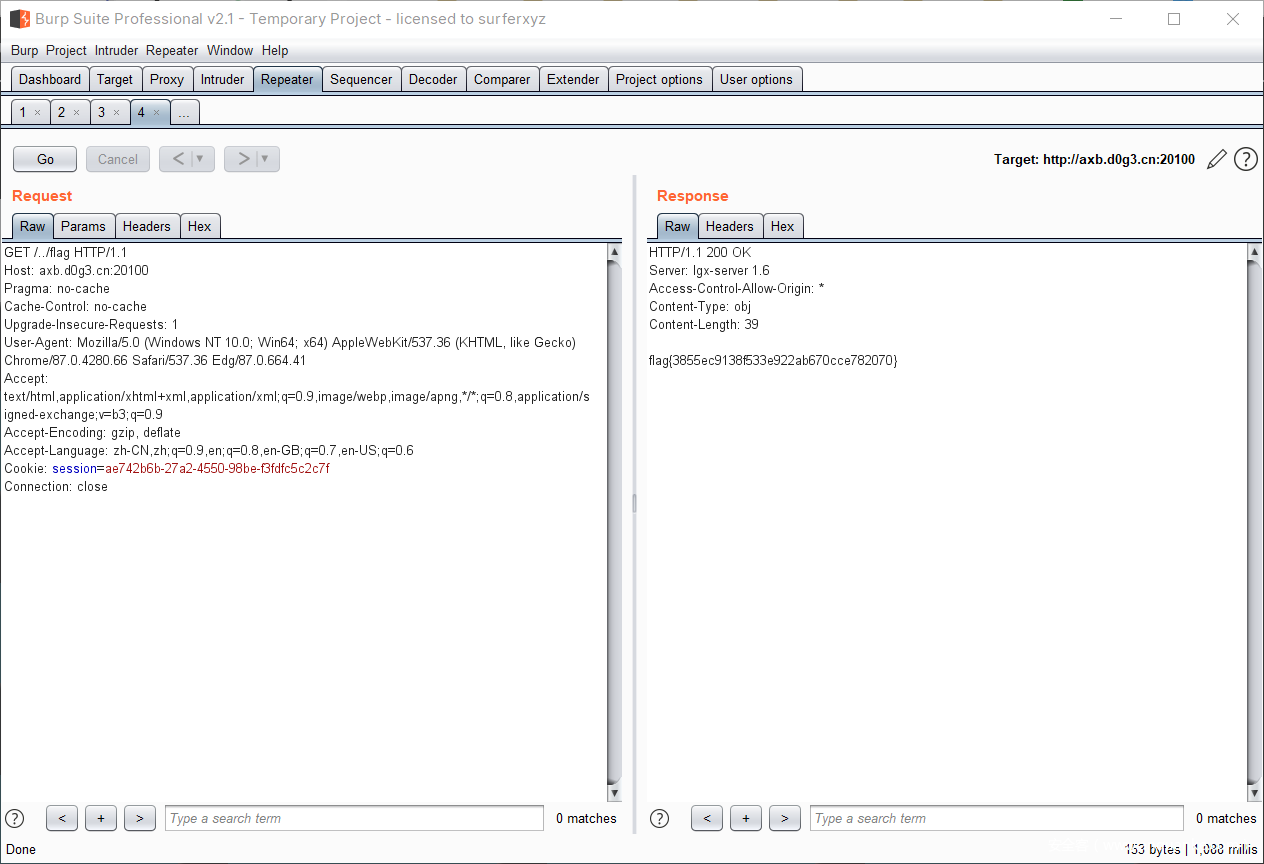This screenshot has width=1264, height=864.
Task: Select Repeater sub-tab 1
Action: tap(23, 112)
